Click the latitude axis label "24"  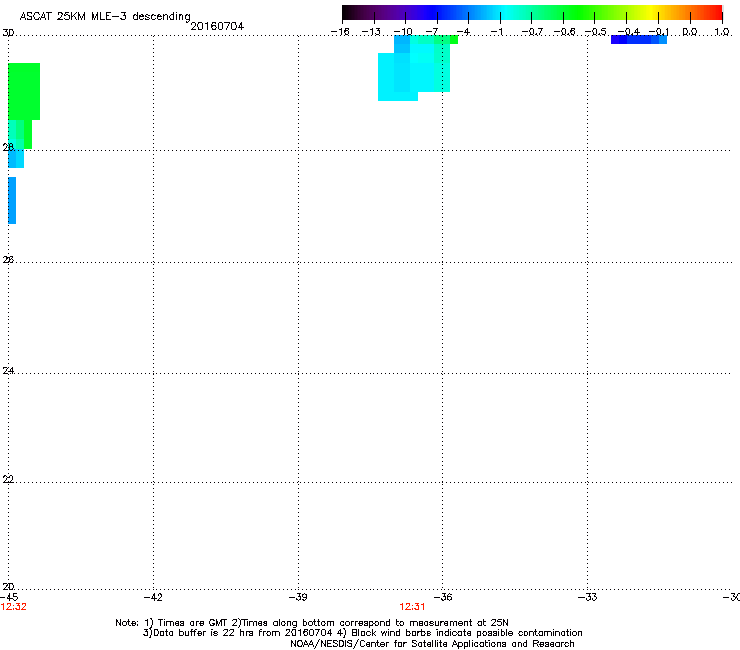tap(8, 371)
